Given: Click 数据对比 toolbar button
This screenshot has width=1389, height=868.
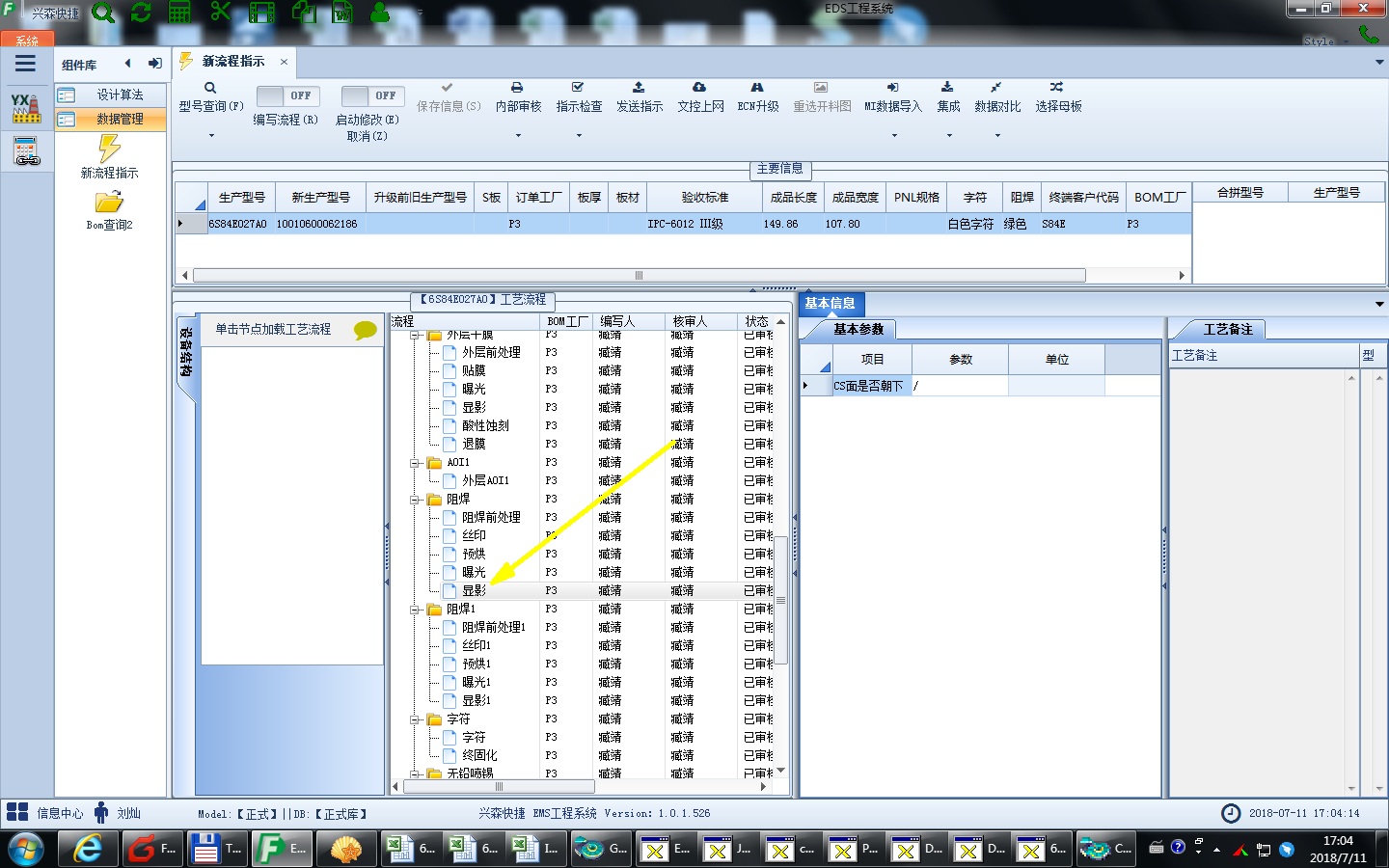Looking at the screenshot, I should (x=997, y=97).
